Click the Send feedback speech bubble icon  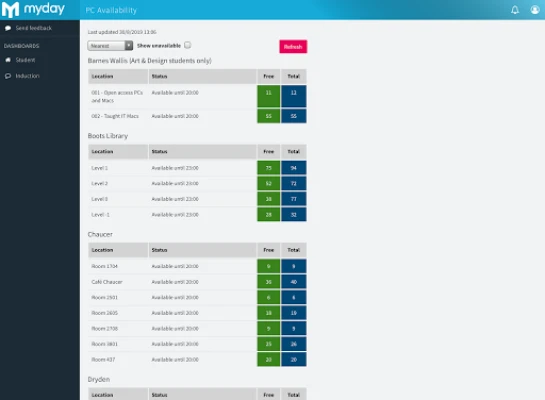[8, 28]
